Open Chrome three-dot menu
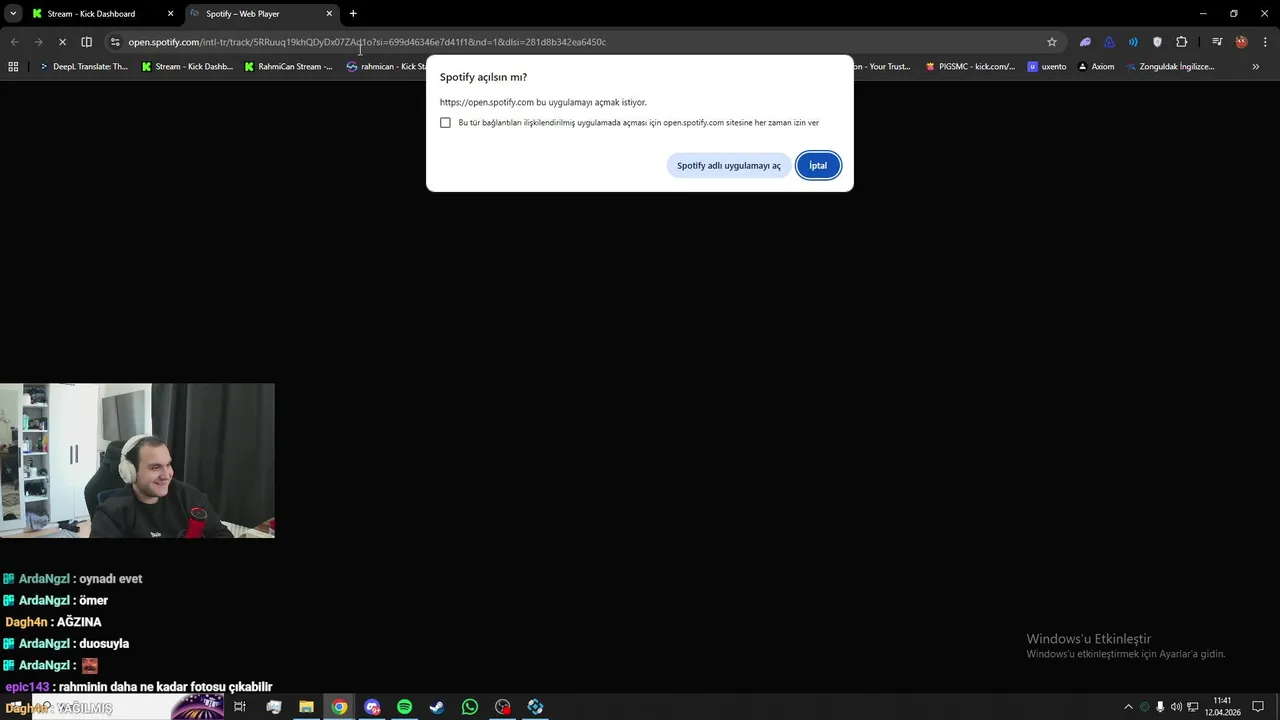Screen dimensions: 1280x720 1265,42
